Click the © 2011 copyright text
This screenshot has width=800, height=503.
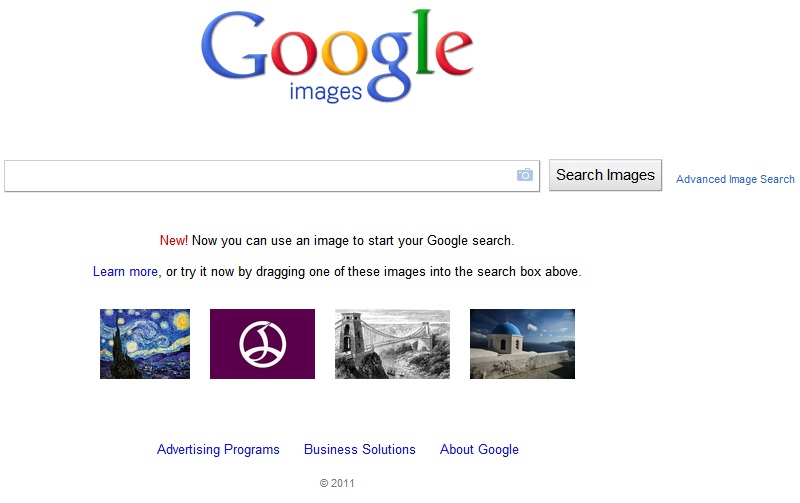pyautogui.click(x=337, y=483)
